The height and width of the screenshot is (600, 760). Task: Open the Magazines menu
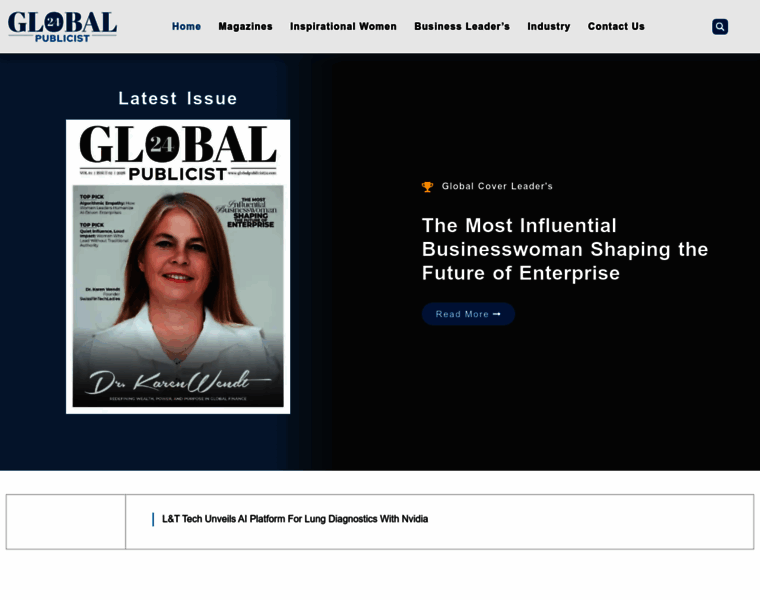click(245, 27)
